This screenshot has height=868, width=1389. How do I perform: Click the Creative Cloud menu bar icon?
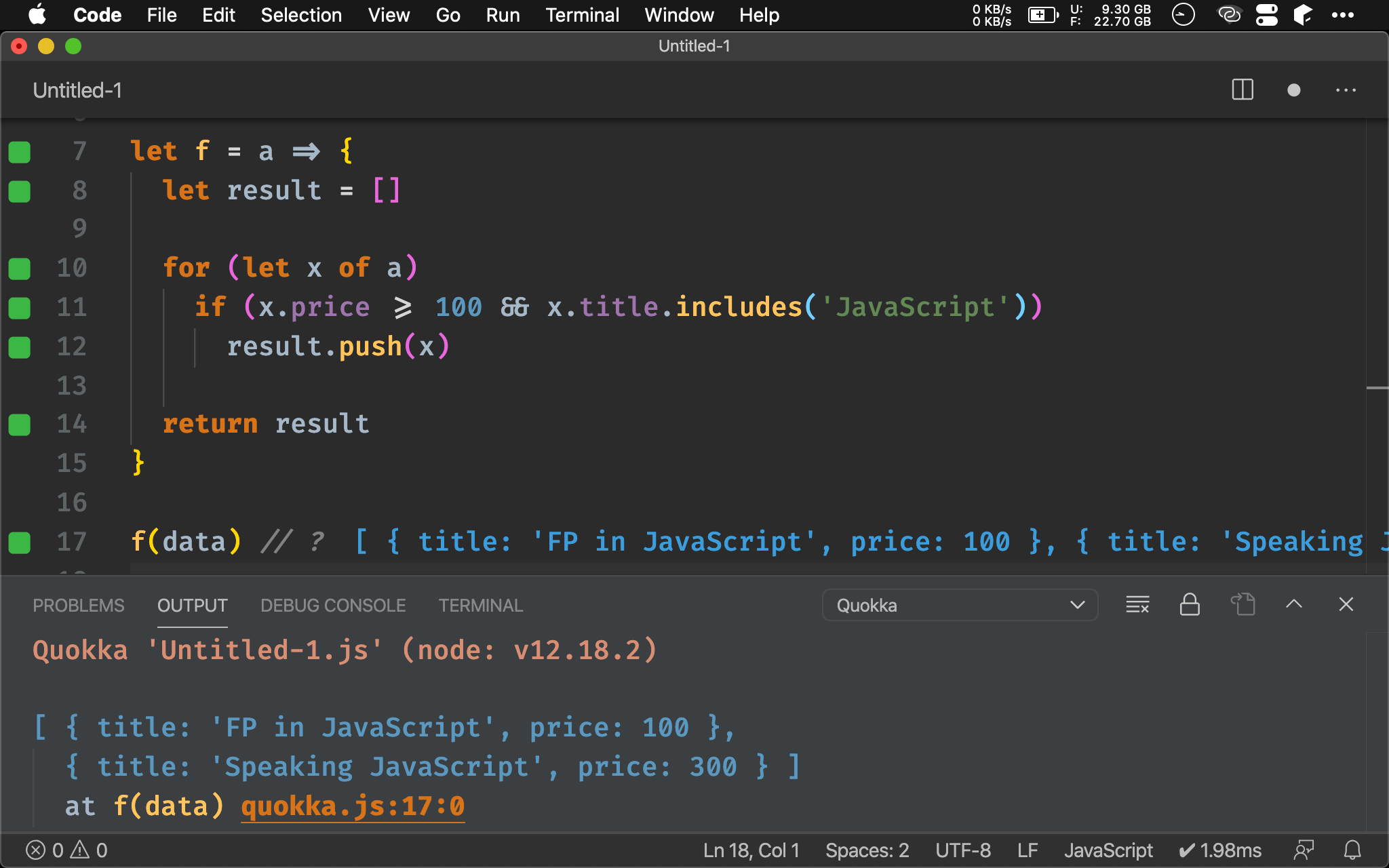tap(1230, 14)
